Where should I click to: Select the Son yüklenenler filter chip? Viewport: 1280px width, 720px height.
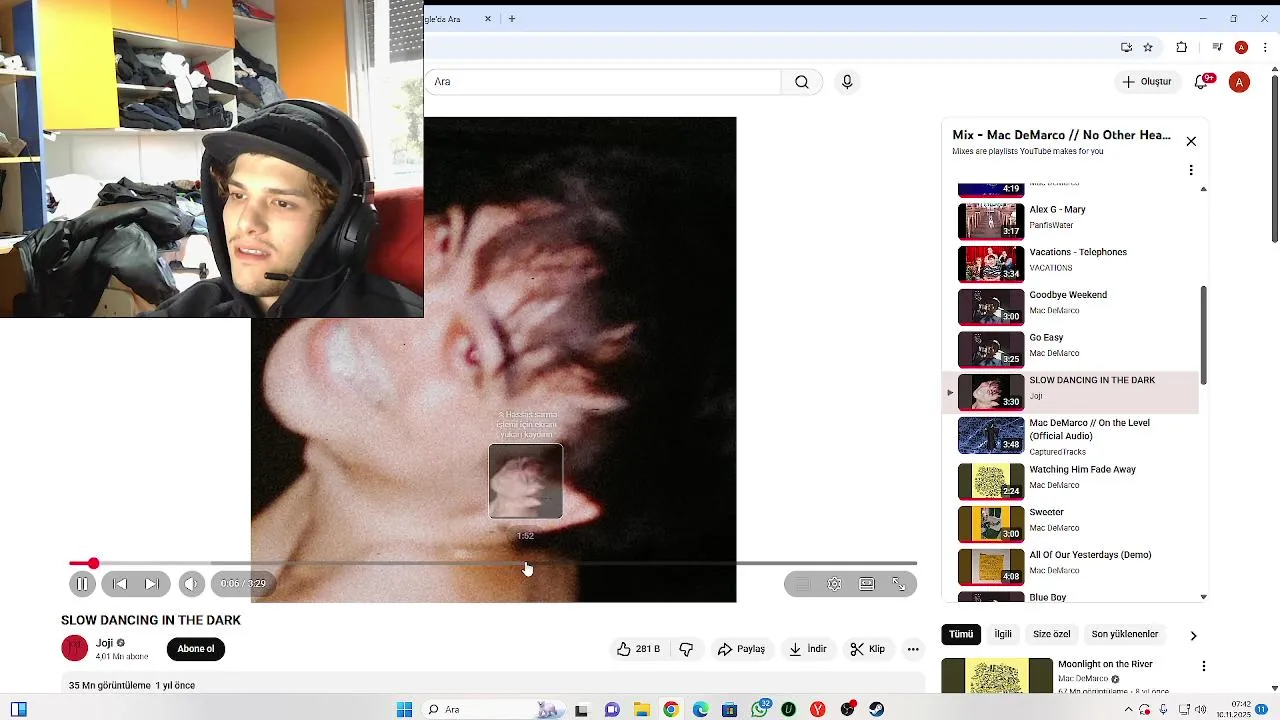point(1125,634)
